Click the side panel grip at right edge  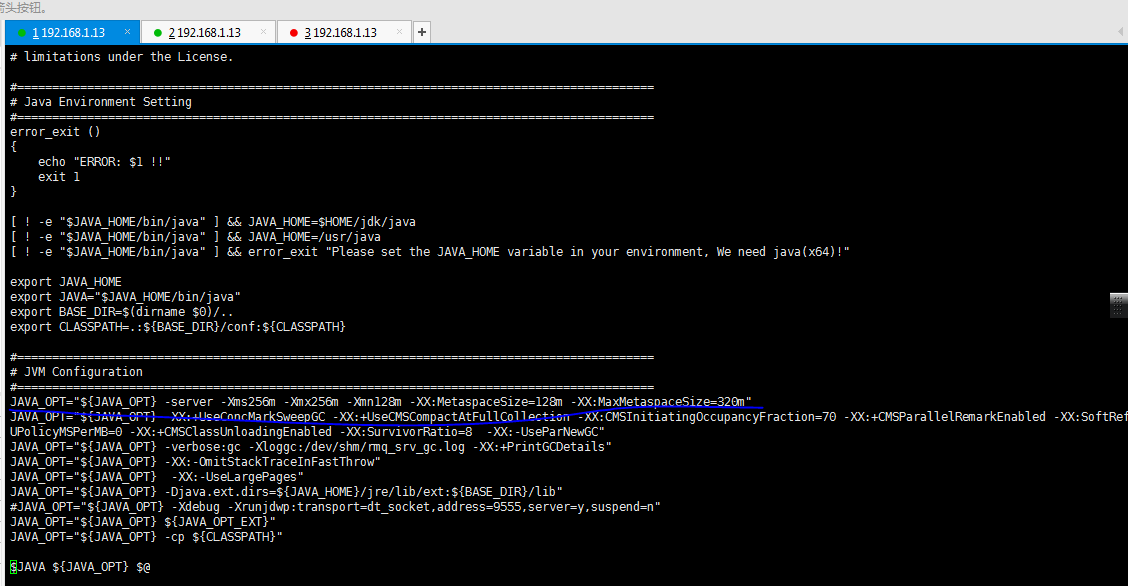(x=1118, y=305)
